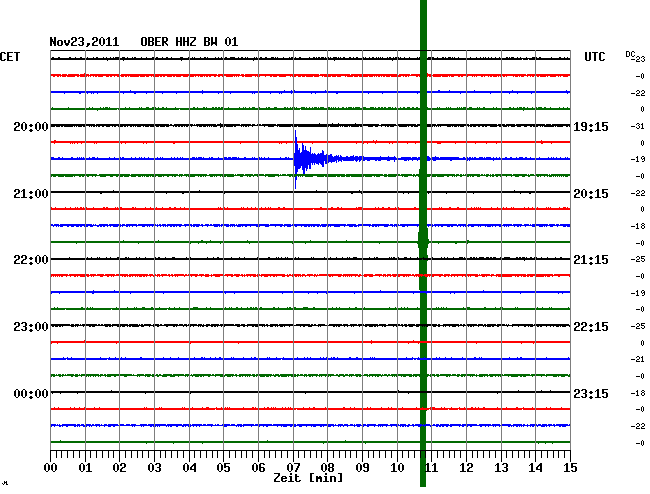Click the -21 DC offset value
The image size is (650, 494).
click(x=638, y=359)
